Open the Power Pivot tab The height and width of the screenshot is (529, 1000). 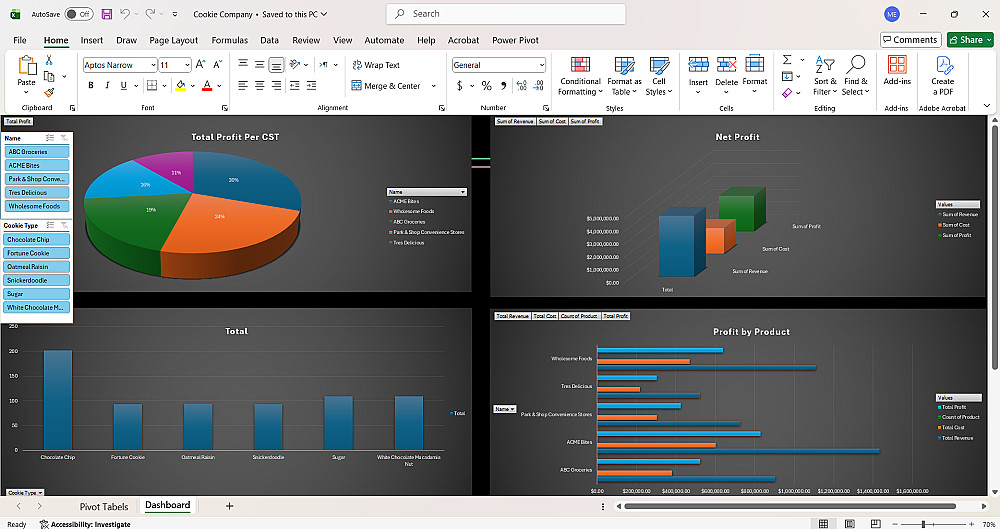coord(515,40)
